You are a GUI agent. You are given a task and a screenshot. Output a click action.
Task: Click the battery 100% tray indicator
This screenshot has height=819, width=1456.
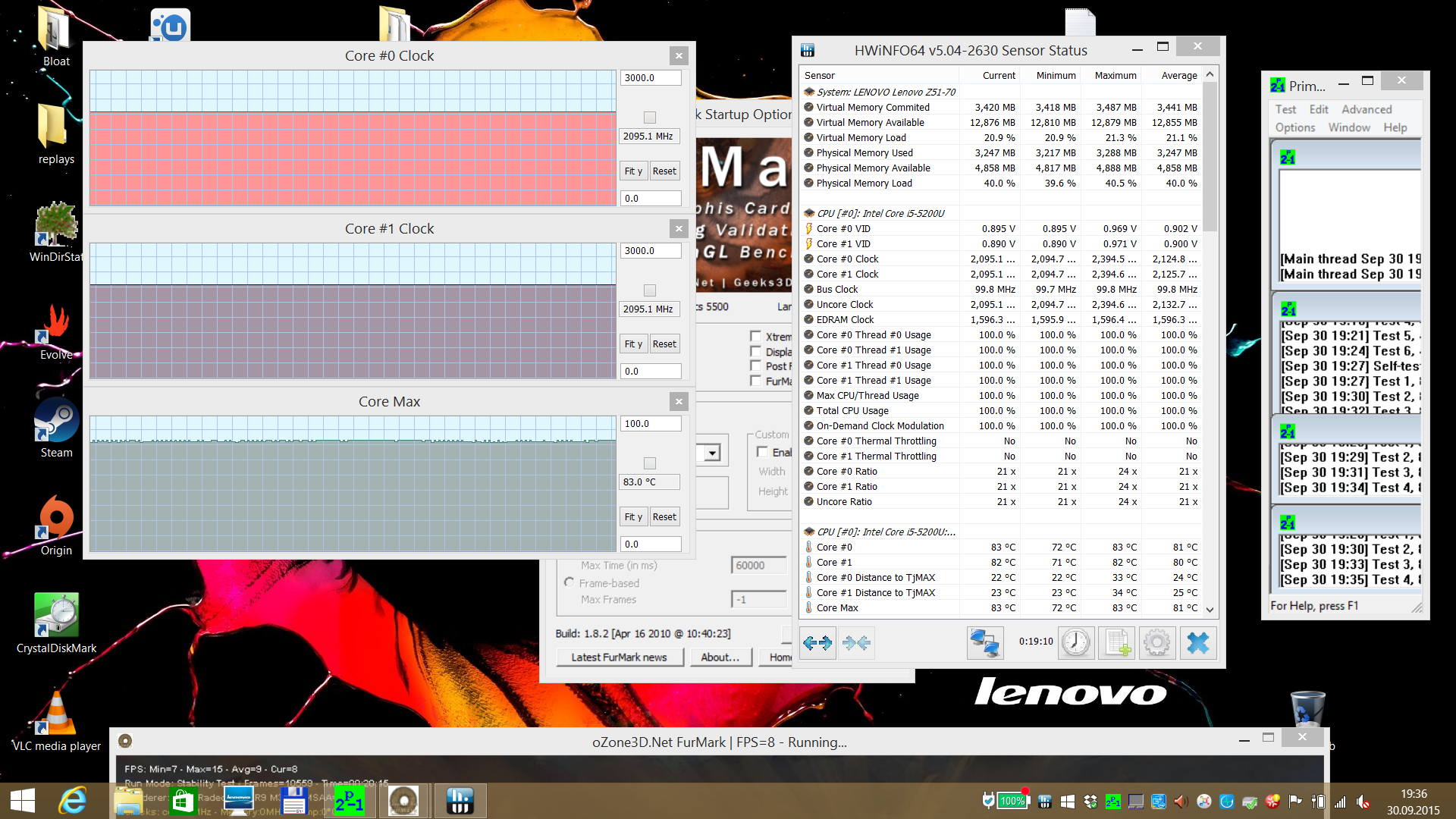[1012, 801]
